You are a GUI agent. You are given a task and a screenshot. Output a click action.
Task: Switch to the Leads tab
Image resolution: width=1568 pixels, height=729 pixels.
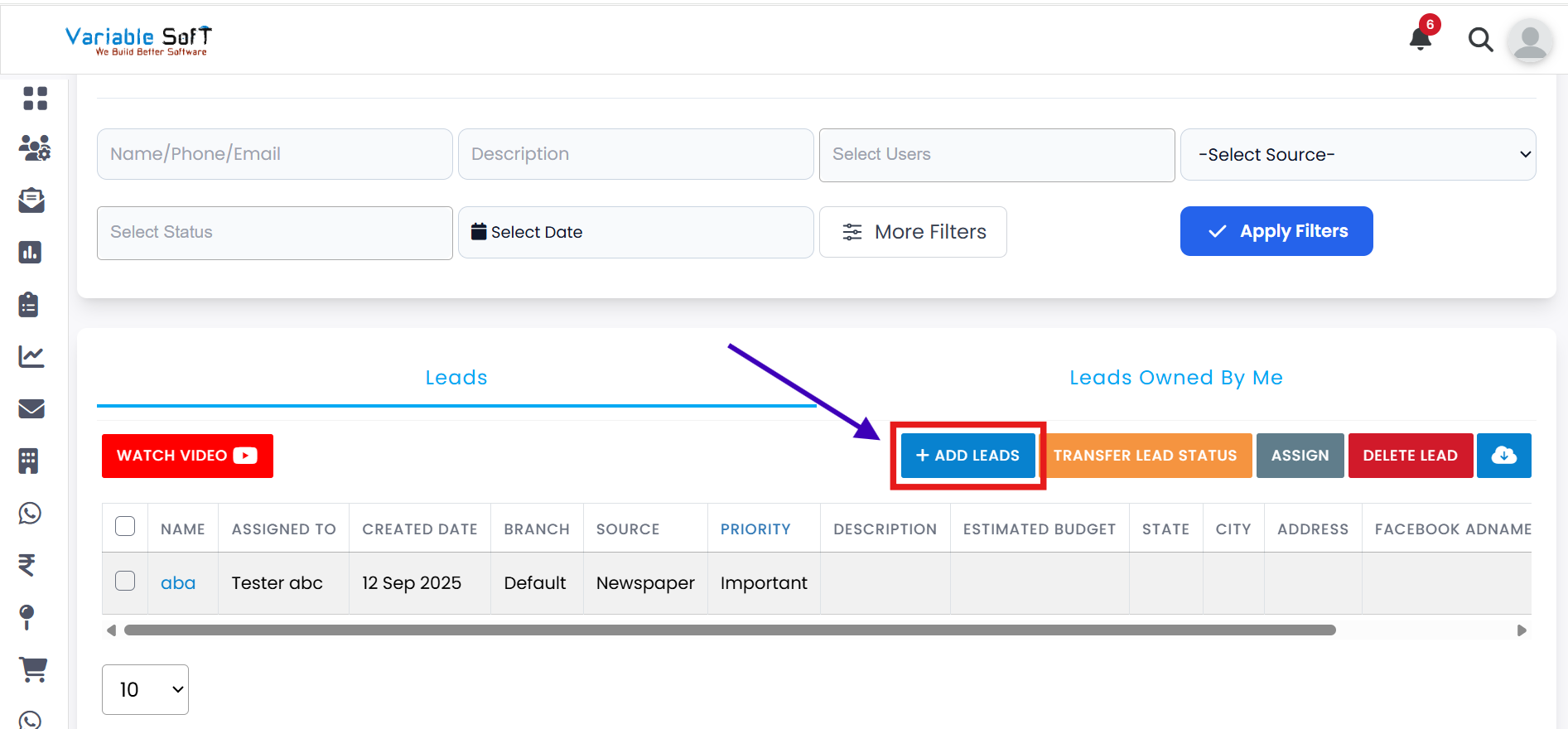pos(456,378)
